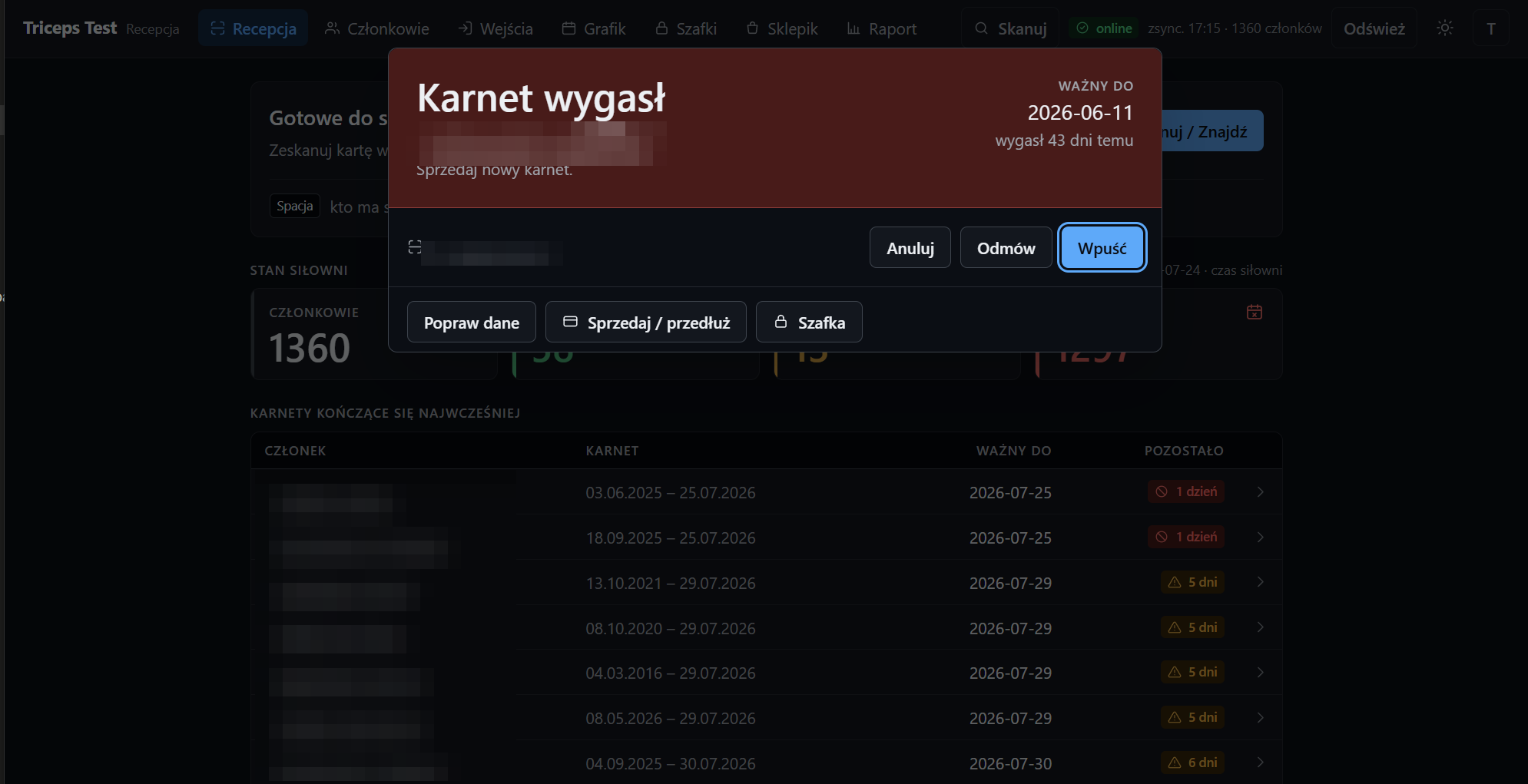Open the Szafki tab

click(686, 28)
